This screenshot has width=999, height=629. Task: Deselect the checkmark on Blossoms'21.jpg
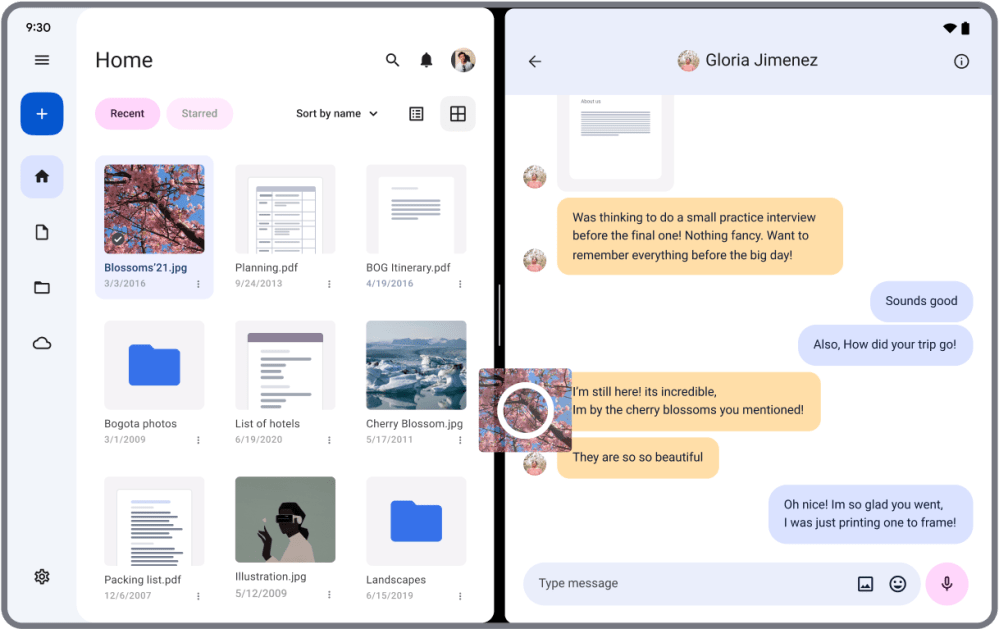[118, 239]
